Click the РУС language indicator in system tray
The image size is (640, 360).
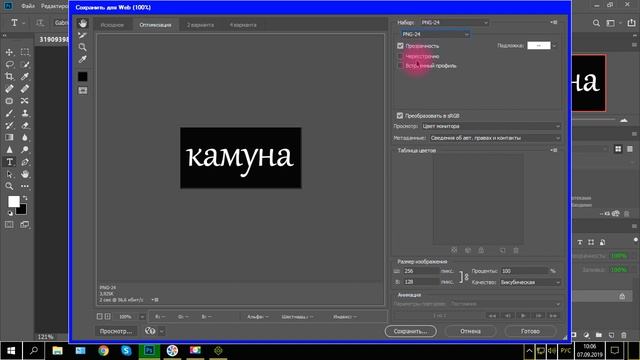click(565, 351)
